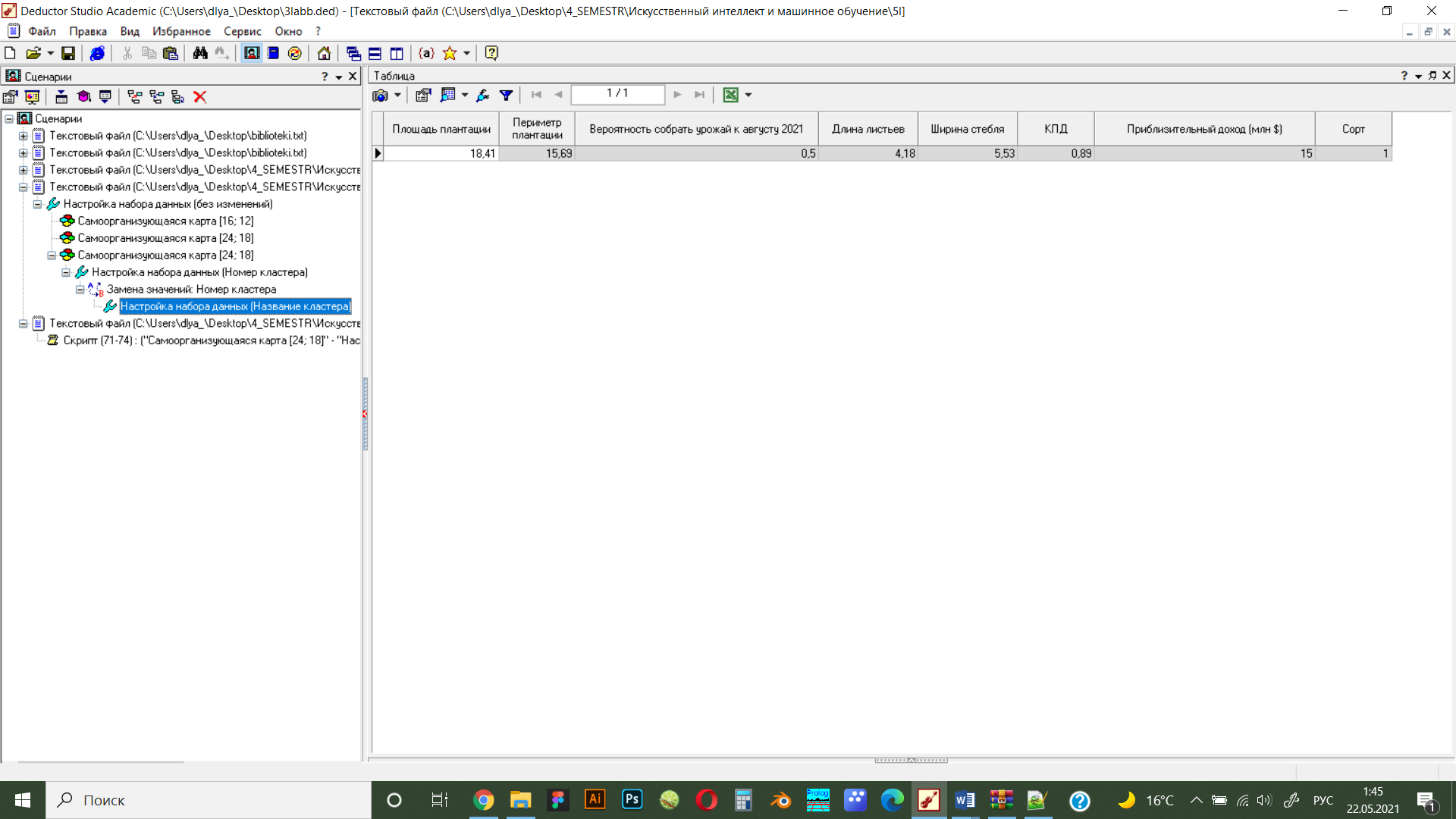Launch the processing wizard graduation-cap icon
The image size is (1456, 819).
pos(83,97)
